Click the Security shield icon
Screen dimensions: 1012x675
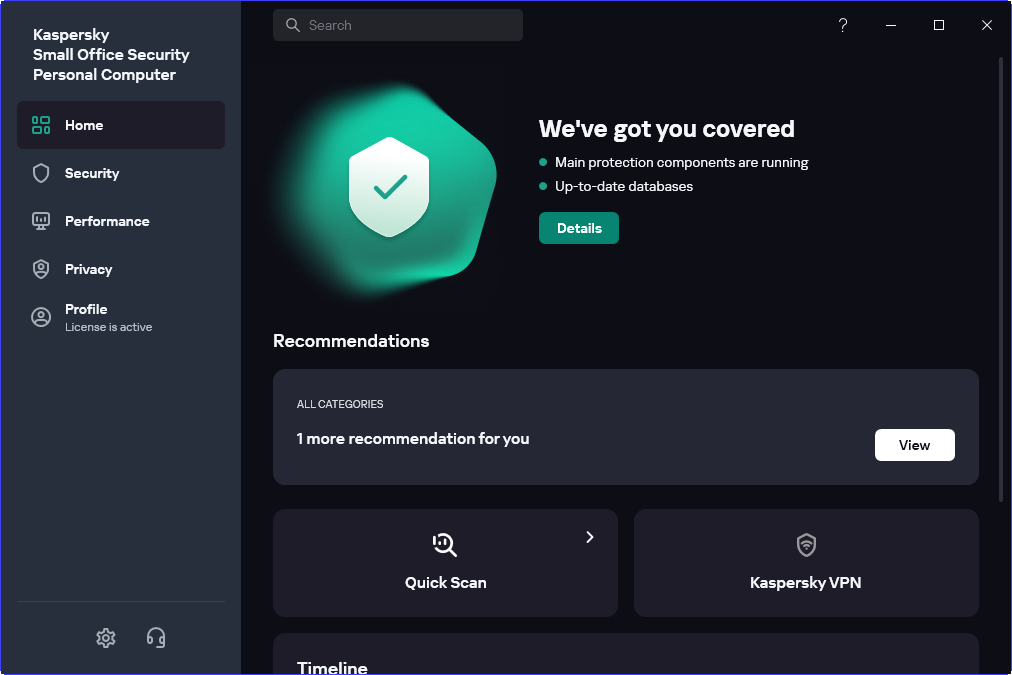tap(41, 173)
